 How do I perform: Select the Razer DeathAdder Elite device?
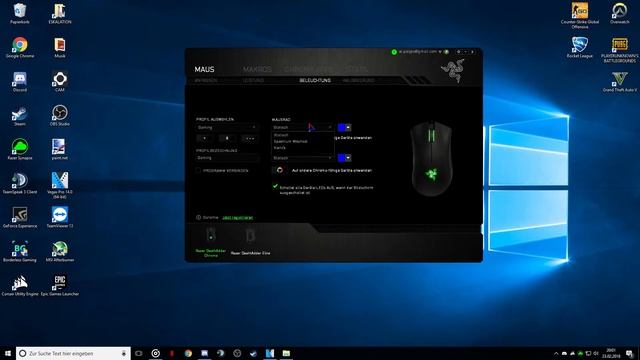tap(250, 242)
